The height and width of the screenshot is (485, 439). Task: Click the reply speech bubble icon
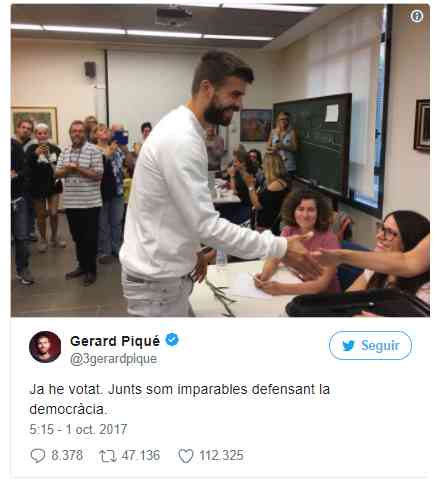coord(38,455)
